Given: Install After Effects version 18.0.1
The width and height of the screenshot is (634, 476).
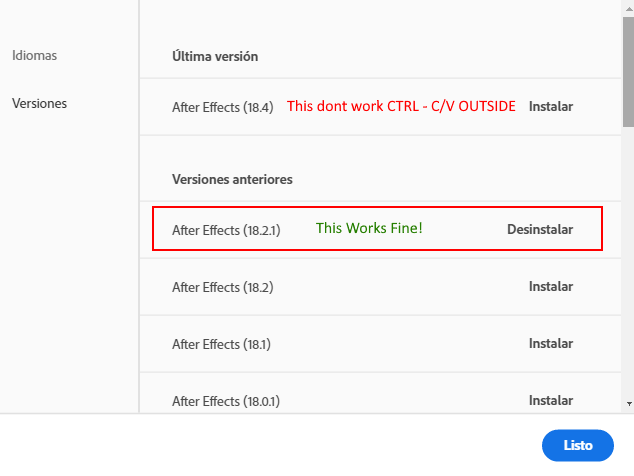Looking at the screenshot, I should coord(551,401).
